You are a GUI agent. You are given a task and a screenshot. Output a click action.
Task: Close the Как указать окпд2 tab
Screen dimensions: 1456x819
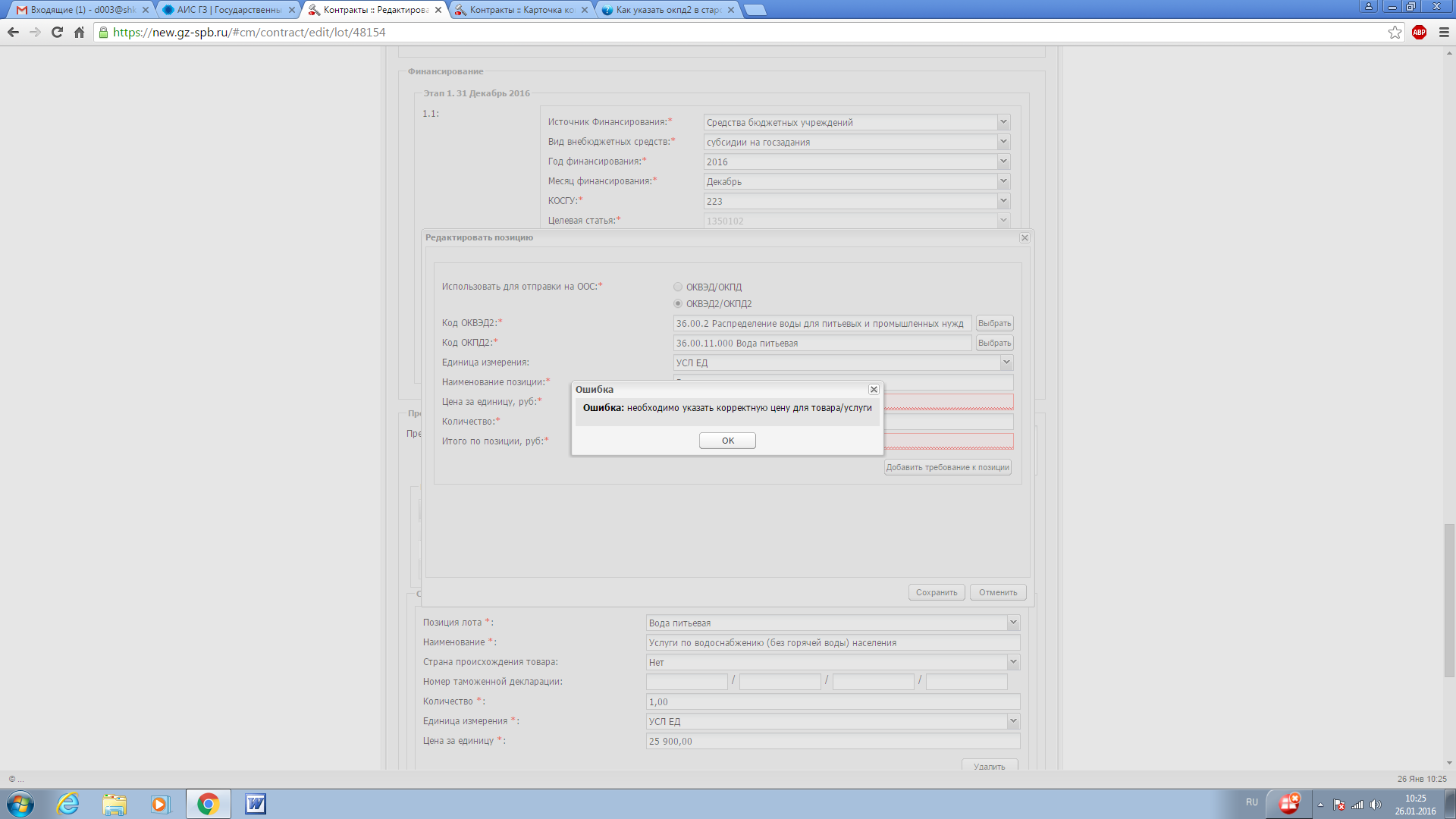coord(731,10)
